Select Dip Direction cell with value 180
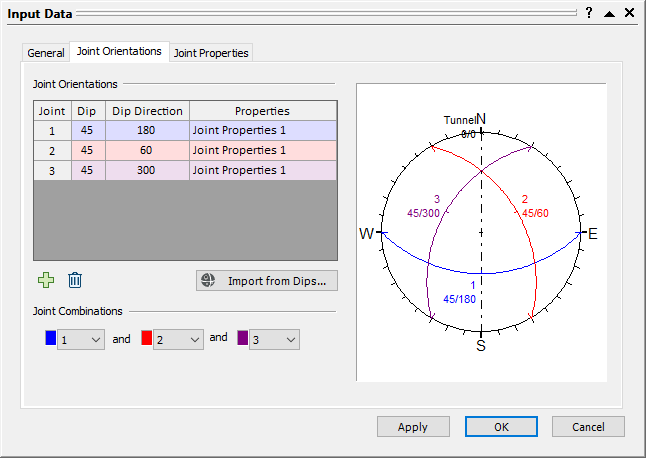 (147, 131)
